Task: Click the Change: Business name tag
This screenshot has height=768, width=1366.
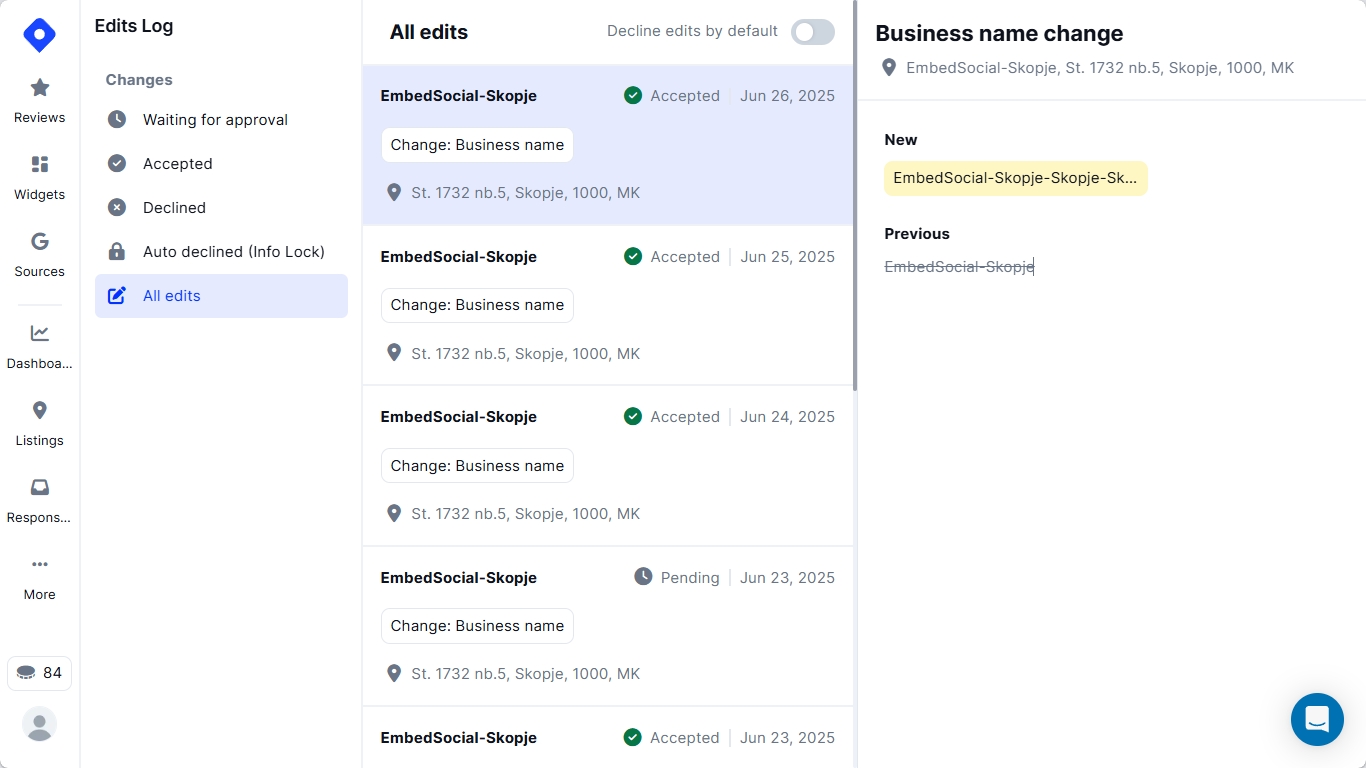Action: point(477,144)
